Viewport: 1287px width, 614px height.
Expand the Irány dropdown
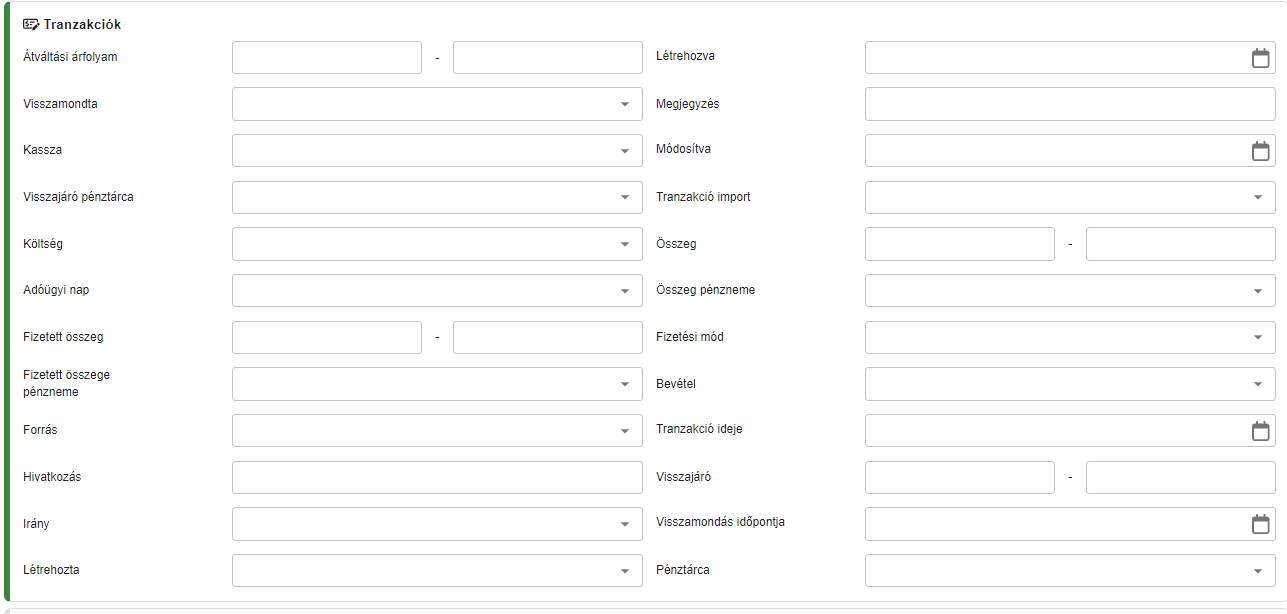[x=437, y=524]
